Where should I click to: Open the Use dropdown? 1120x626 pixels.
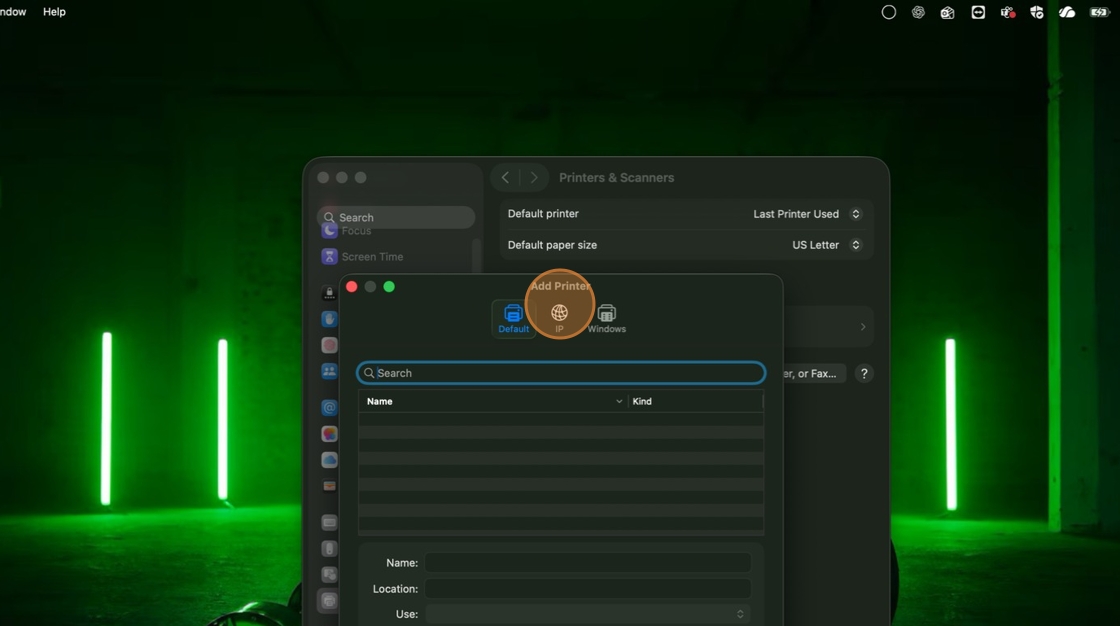pos(587,614)
